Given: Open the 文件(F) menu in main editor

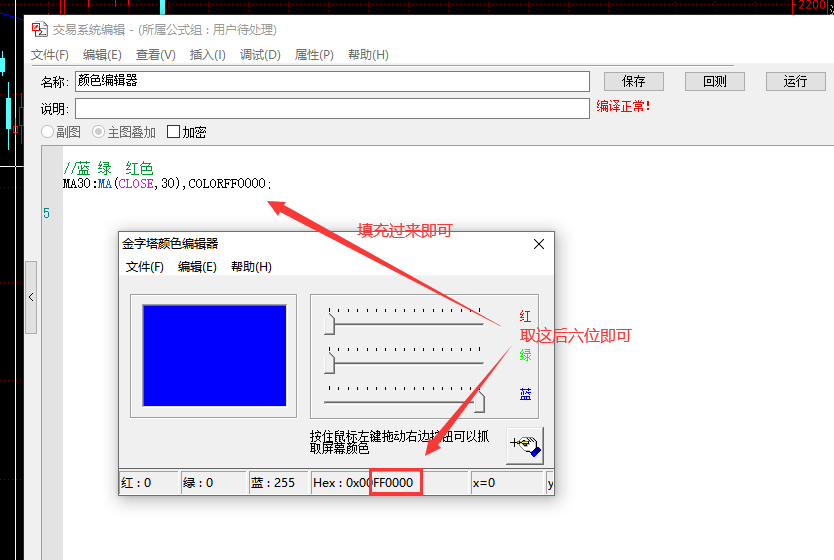Looking at the screenshot, I should [x=49, y=55].
